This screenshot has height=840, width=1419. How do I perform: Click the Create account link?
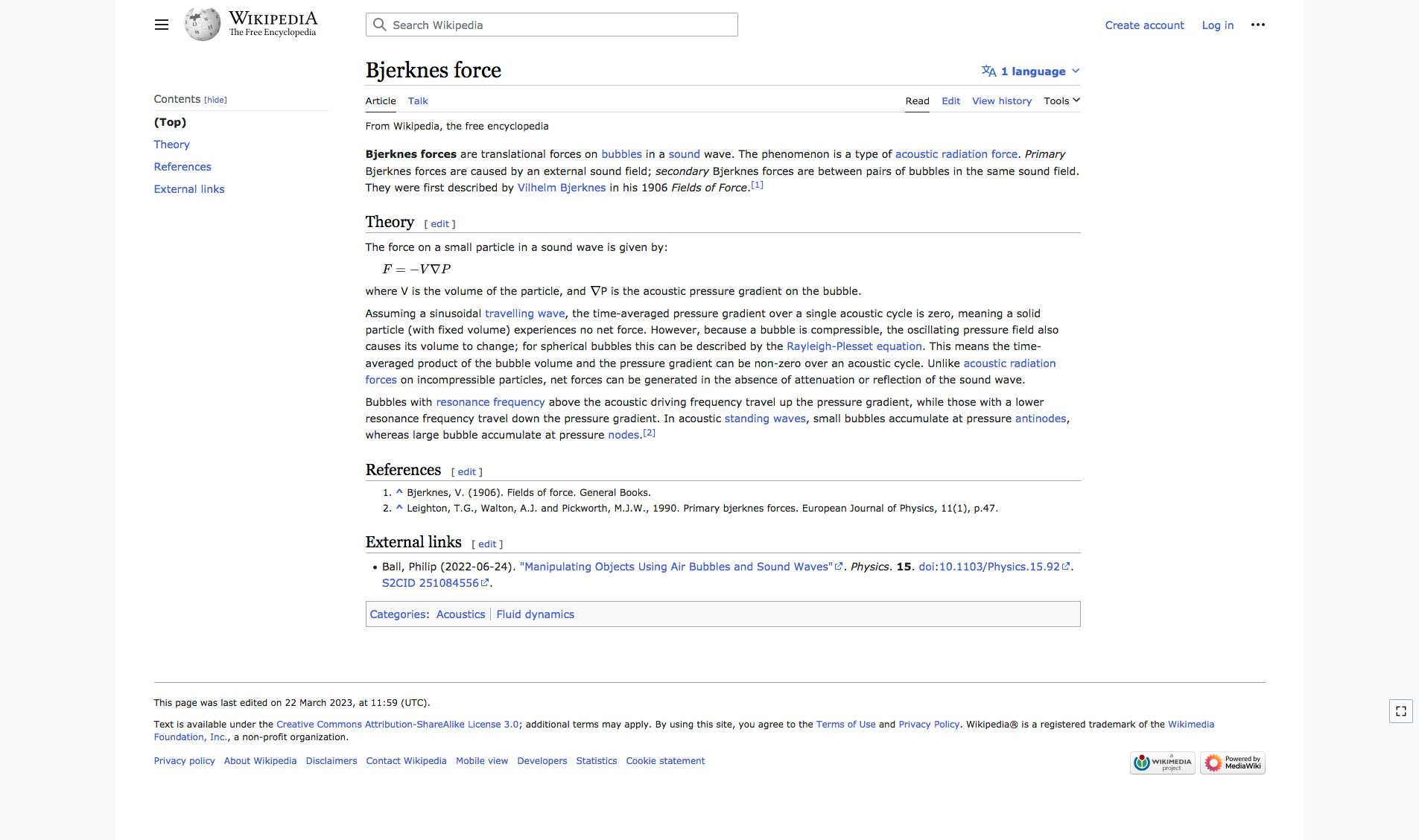pos(1144,25)
